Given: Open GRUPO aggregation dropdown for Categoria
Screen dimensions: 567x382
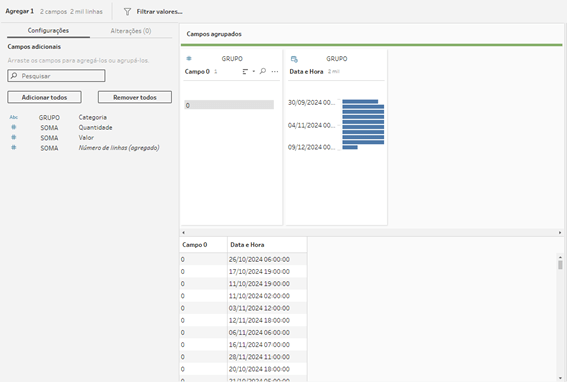Looking at the screenshot, I should 49,118.
